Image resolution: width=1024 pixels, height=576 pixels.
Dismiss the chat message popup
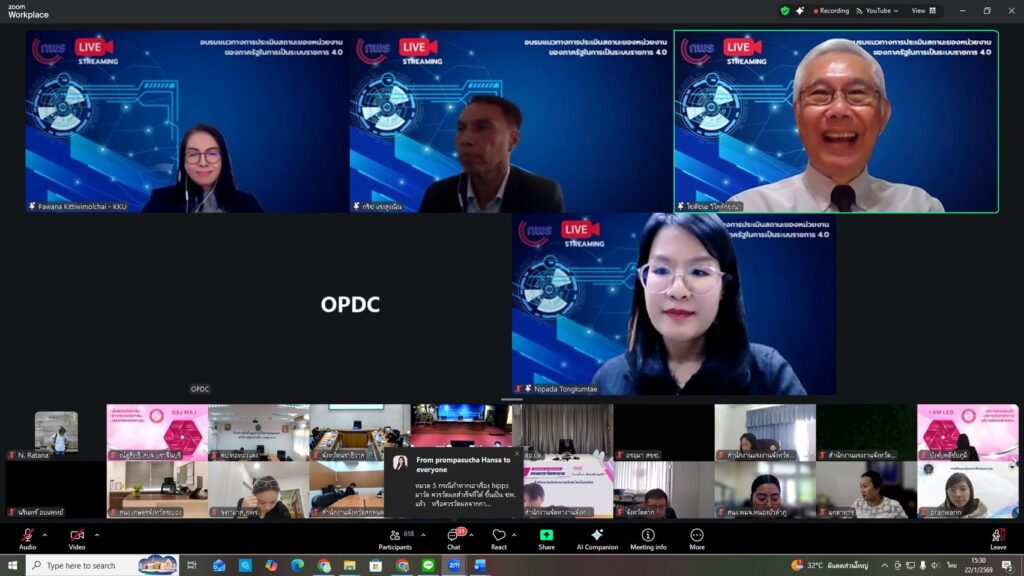click(x=517, y=454)
